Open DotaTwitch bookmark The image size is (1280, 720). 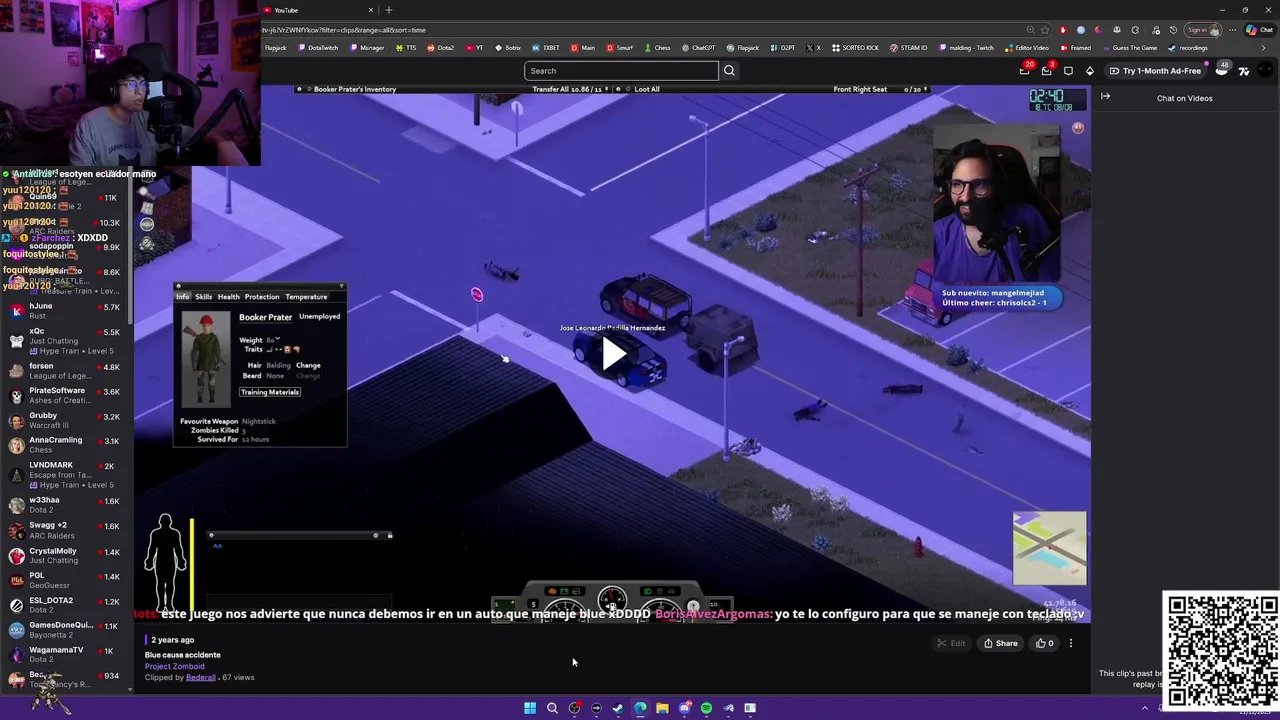click(x=316, y=48)
